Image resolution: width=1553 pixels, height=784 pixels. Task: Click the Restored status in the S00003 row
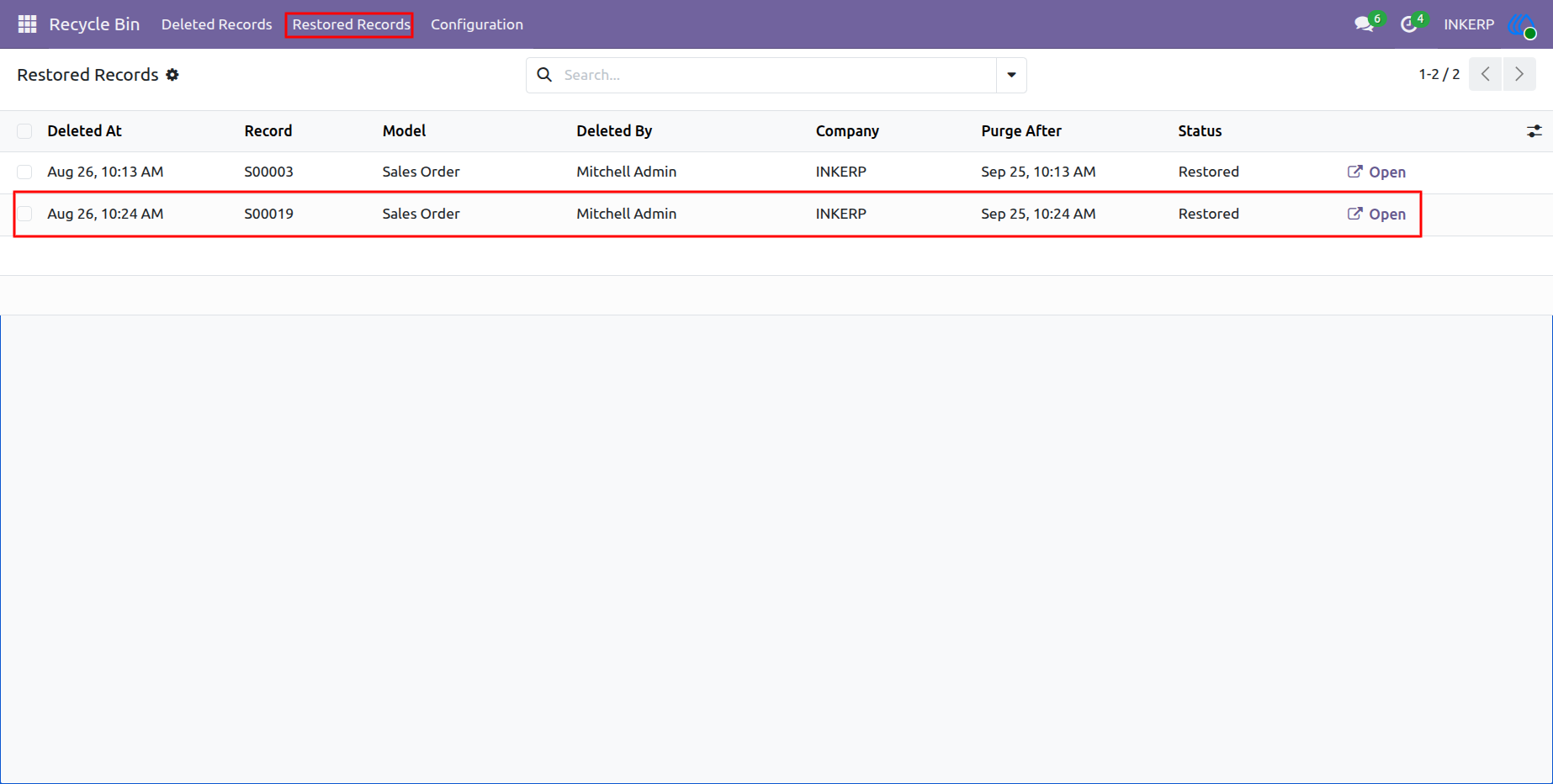point(1208,172)
